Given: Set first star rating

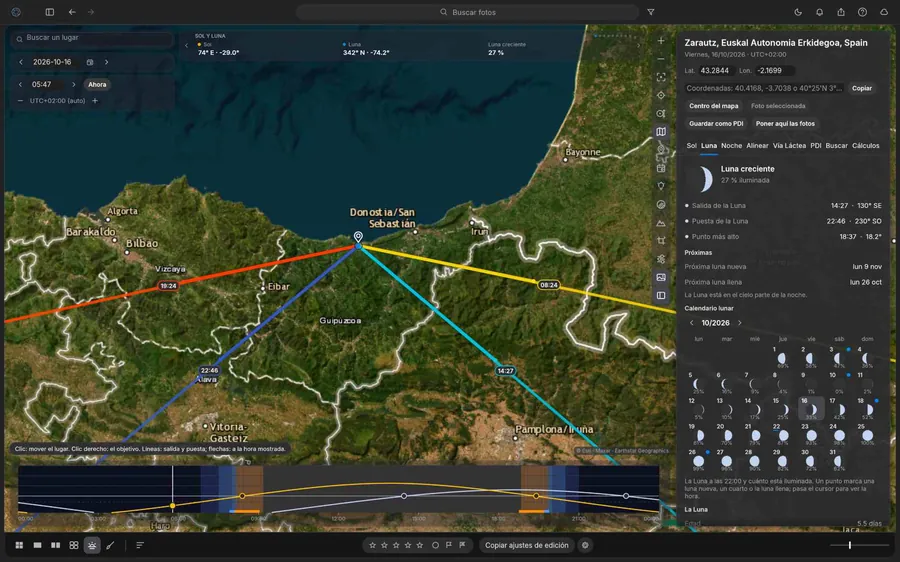Looking at the screenshot, I should tap(373, 545).
